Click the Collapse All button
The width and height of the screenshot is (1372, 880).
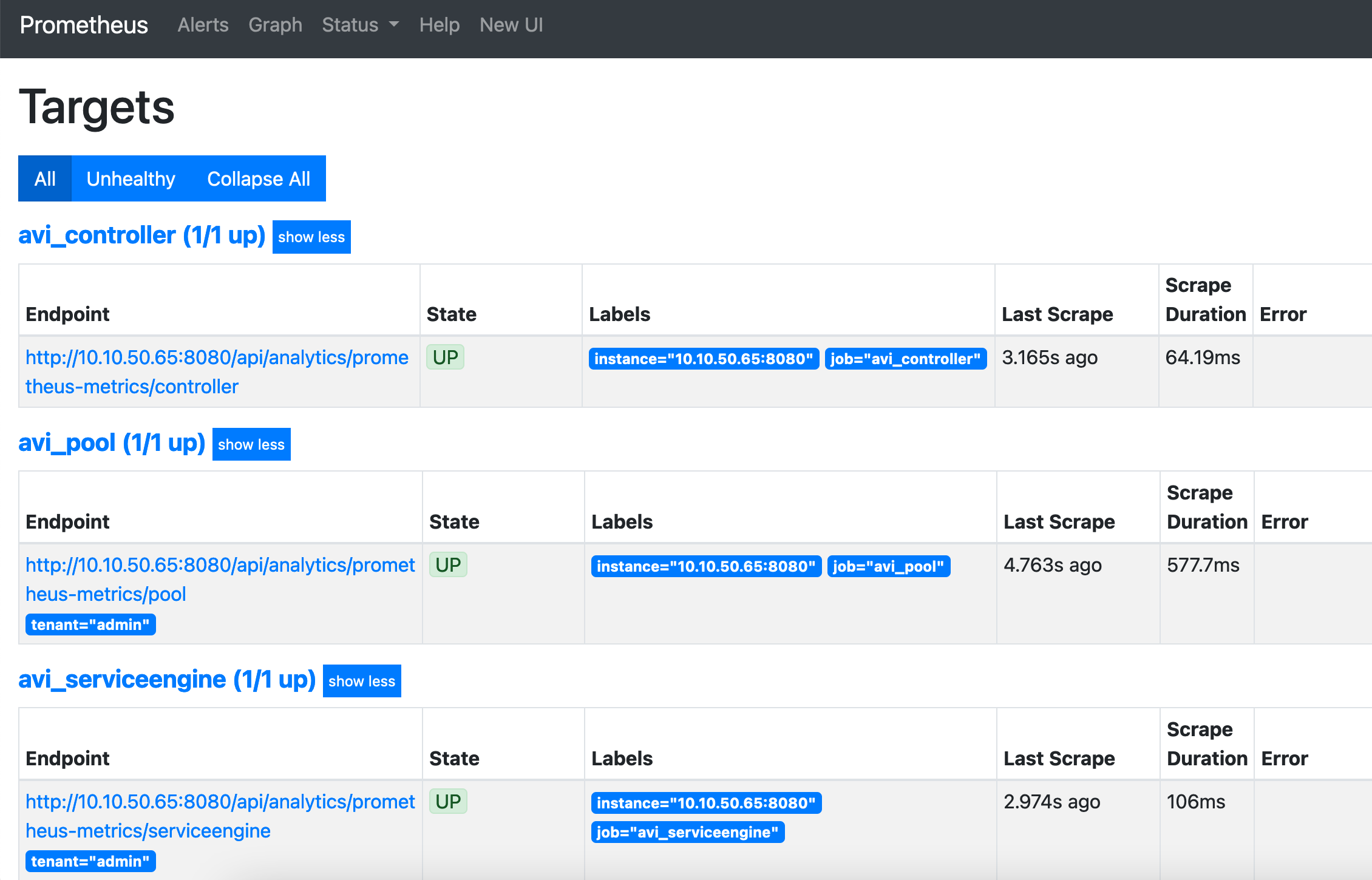coord(259,178)
